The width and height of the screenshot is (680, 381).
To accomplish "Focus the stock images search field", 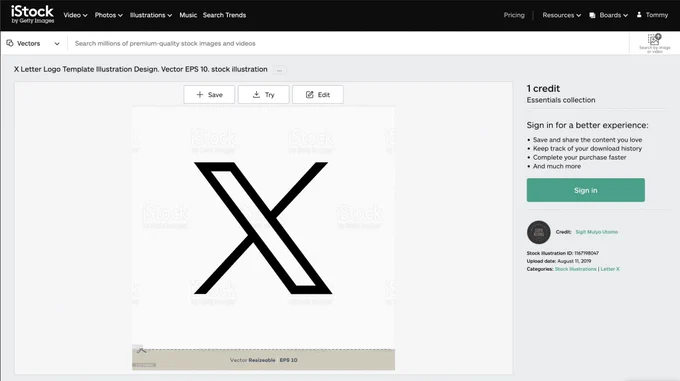I will (x=347, y=43).
